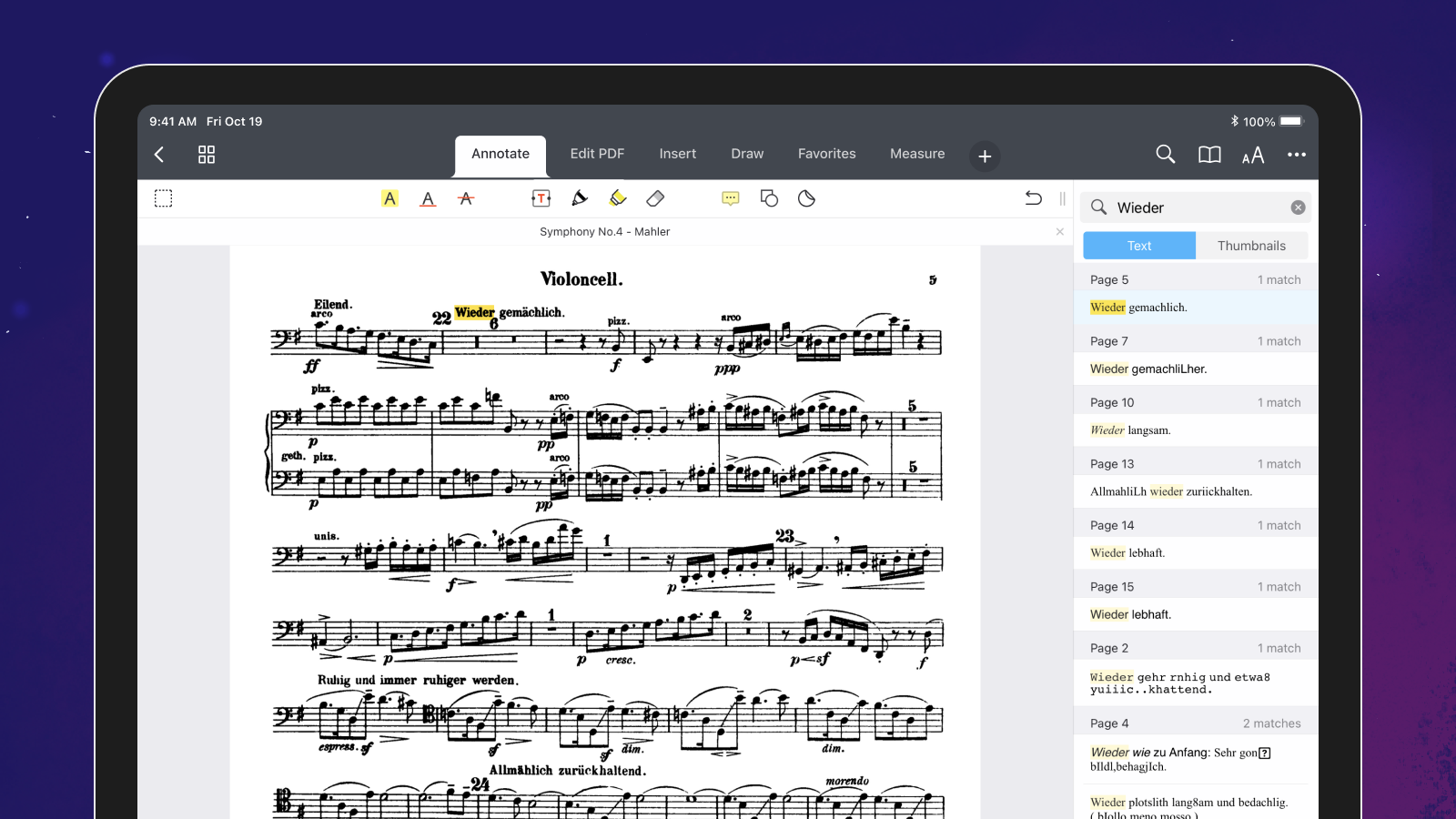Open the more options ellipsis menu
Screen dimensions: 1456x819
click(x=1297, y=155)
